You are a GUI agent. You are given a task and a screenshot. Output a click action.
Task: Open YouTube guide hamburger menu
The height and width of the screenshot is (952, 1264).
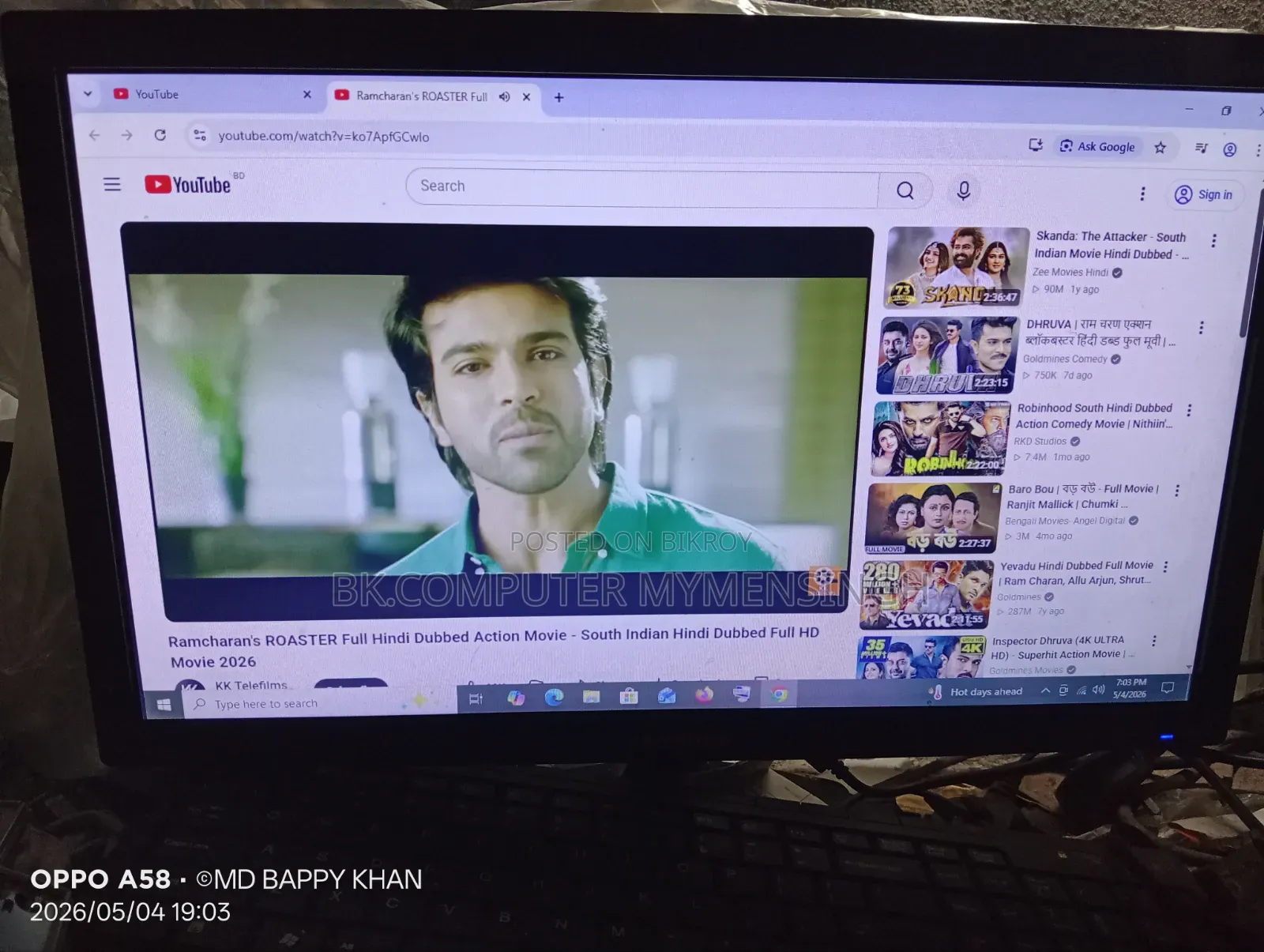pyautogui.click(x=112, y=184)
